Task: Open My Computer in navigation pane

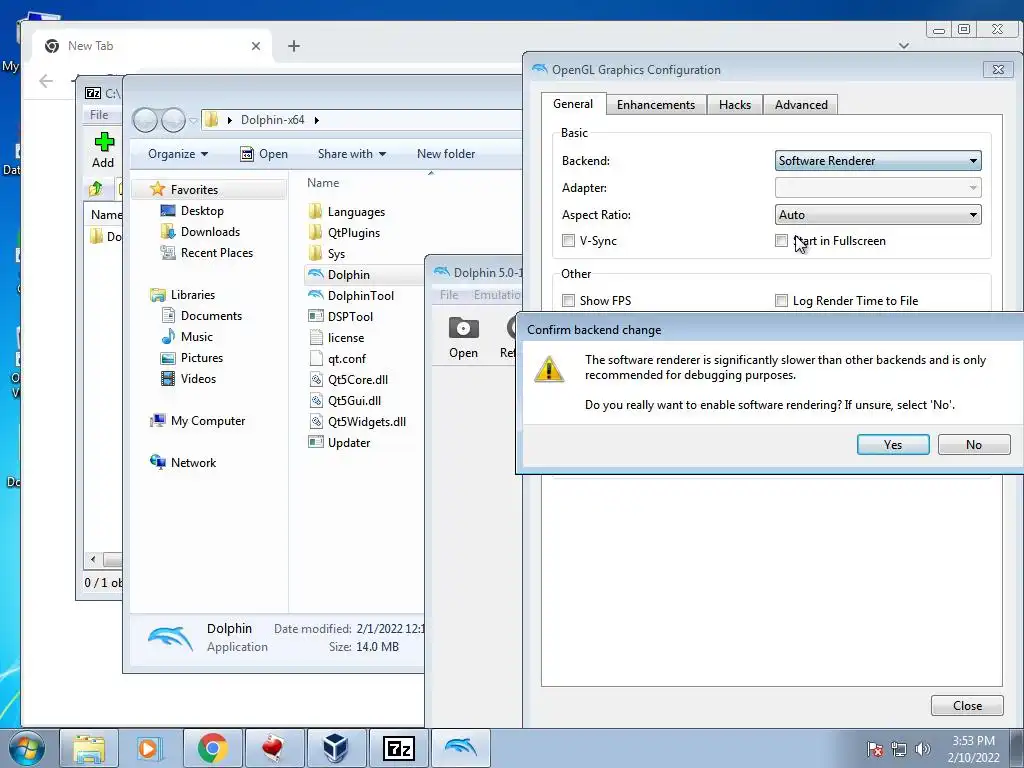Action: (208, 421)
